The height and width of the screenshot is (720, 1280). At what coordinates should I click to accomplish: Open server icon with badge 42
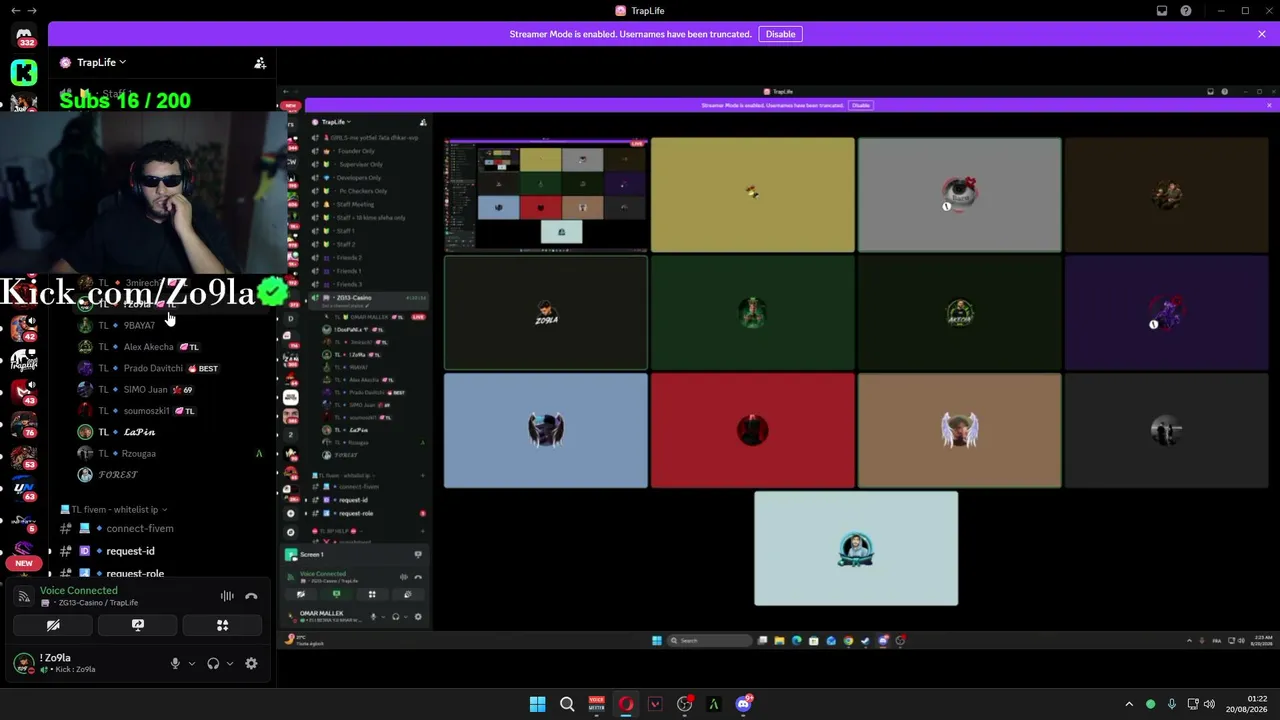click(24, 328)
